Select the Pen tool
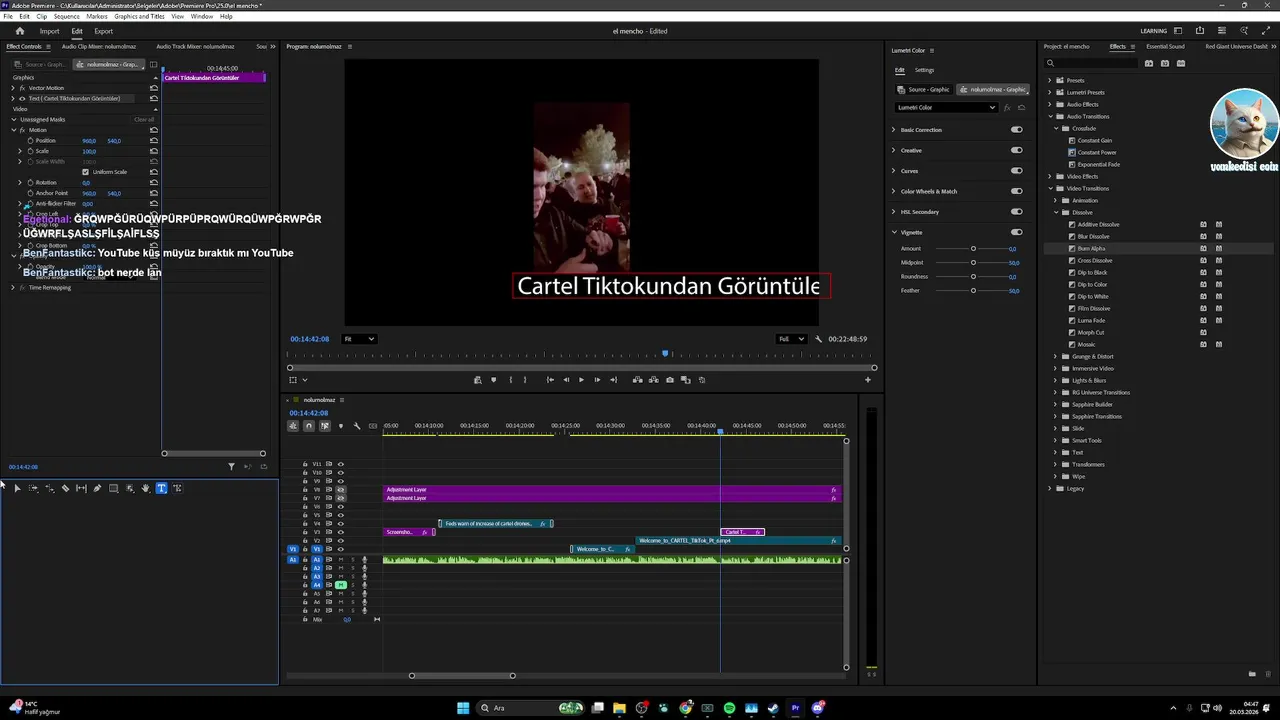The height and width of the screenshot is (720, 1280). tap(97, 488)
